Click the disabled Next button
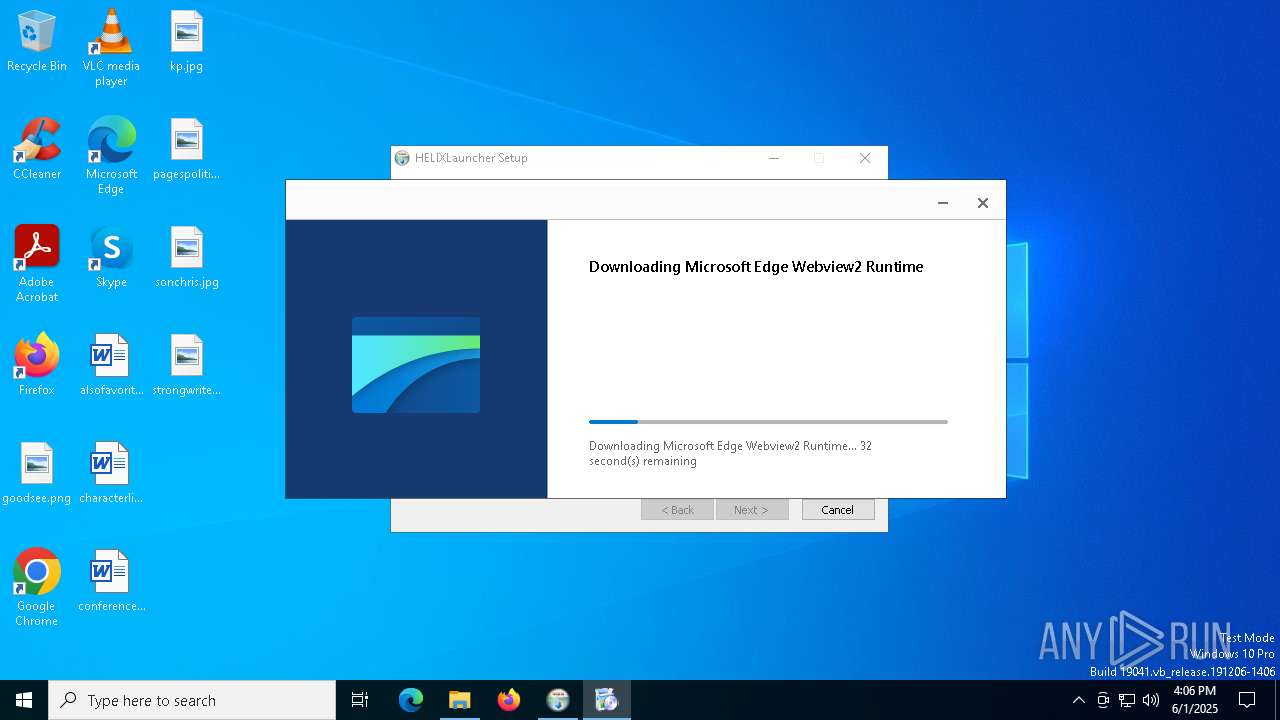The width and height of the screenshot is (1280, 720). point(752,510)
